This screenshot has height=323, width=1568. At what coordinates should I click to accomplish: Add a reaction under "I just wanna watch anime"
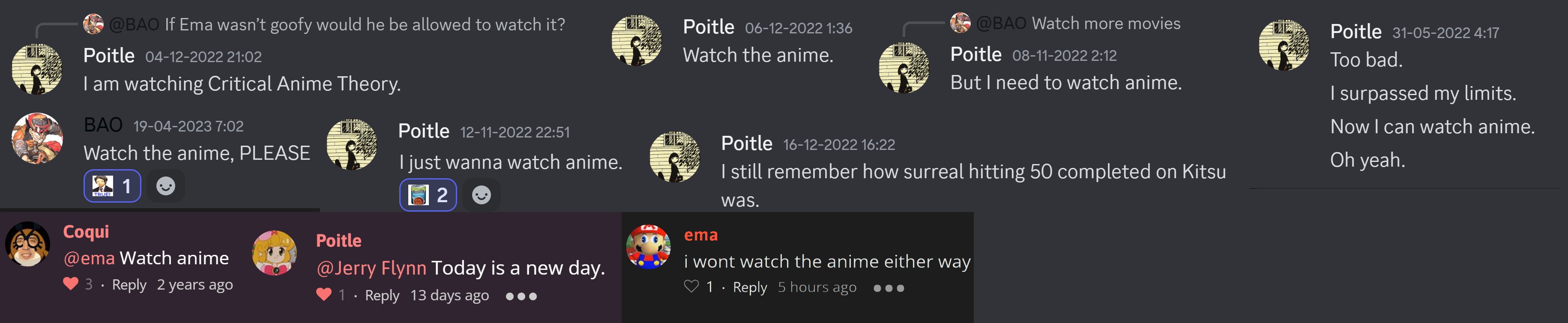pyautogui.click(x=482, y=195)
